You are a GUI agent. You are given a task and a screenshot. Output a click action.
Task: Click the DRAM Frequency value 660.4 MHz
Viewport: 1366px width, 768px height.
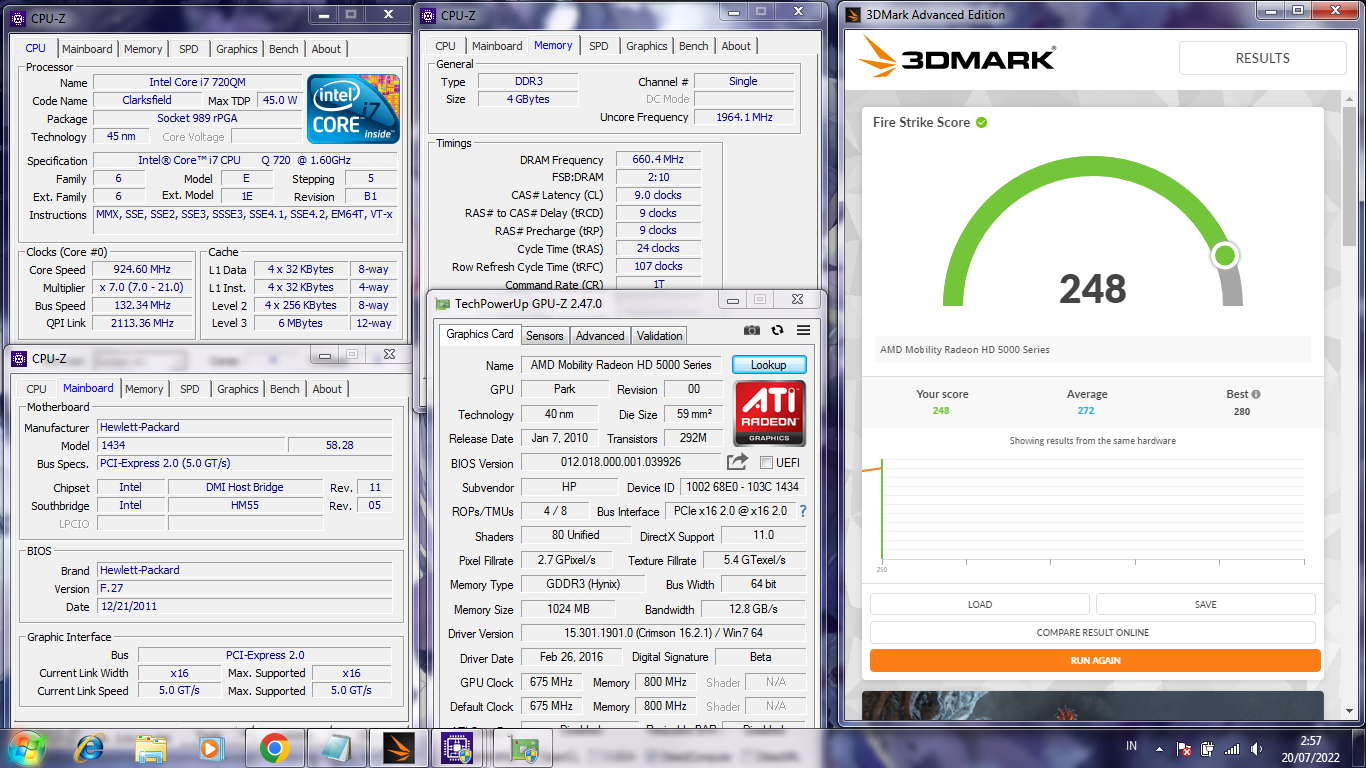(658, 159)
